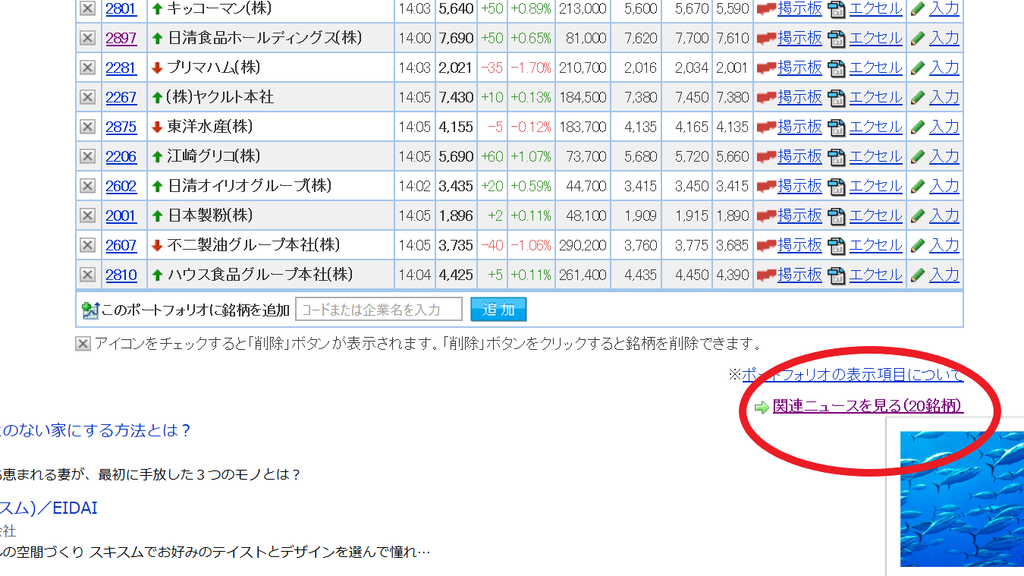
Task: Click pencil edit icon in 東洋水産 row
Action: click(x=918, y=127)
